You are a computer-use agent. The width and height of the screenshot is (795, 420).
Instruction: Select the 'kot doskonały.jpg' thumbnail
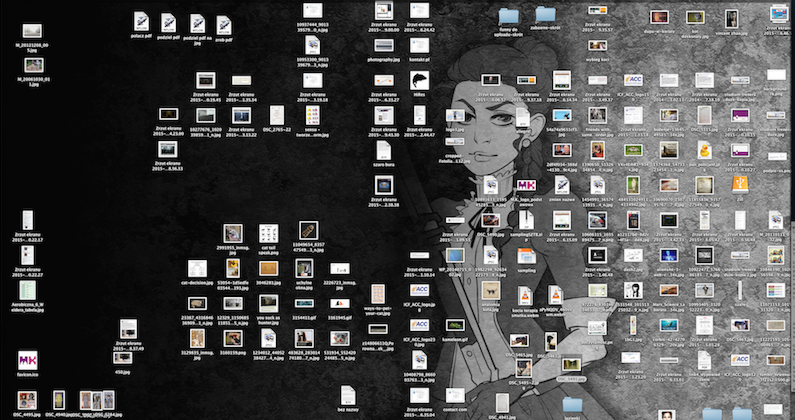695,17
